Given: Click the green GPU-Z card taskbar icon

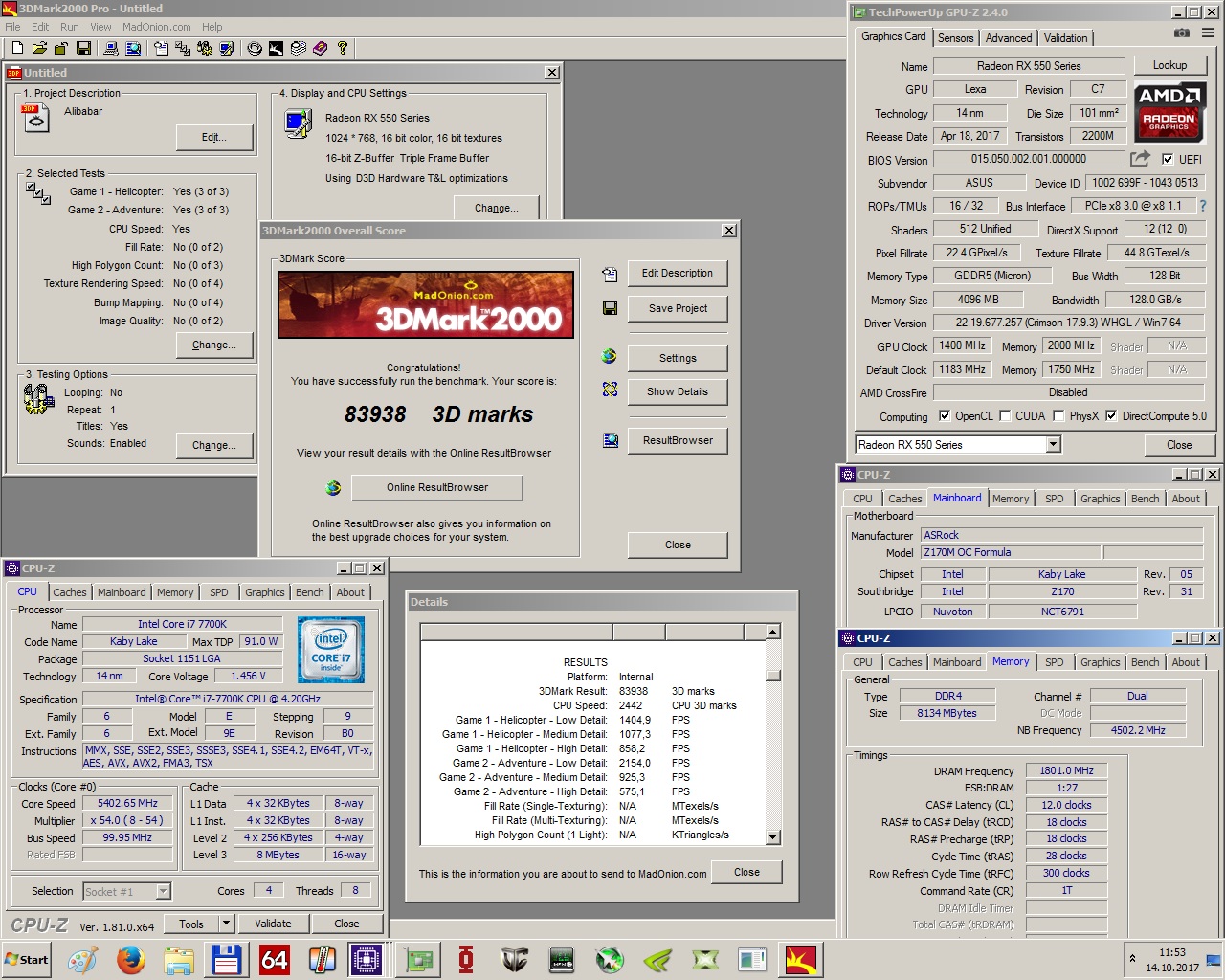Looking at the screenshot, I should (418, 959).
